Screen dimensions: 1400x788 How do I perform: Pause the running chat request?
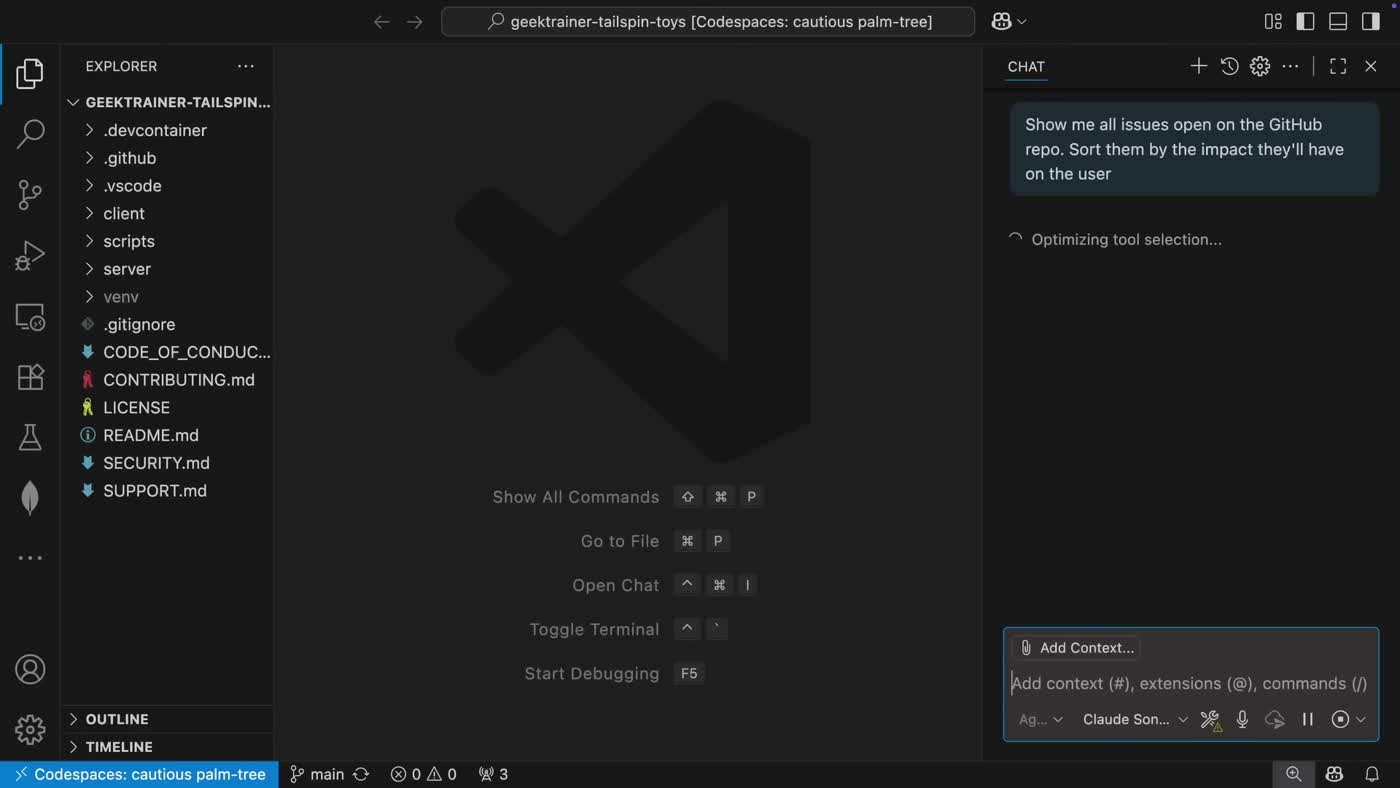click(x=1307, y=719)
